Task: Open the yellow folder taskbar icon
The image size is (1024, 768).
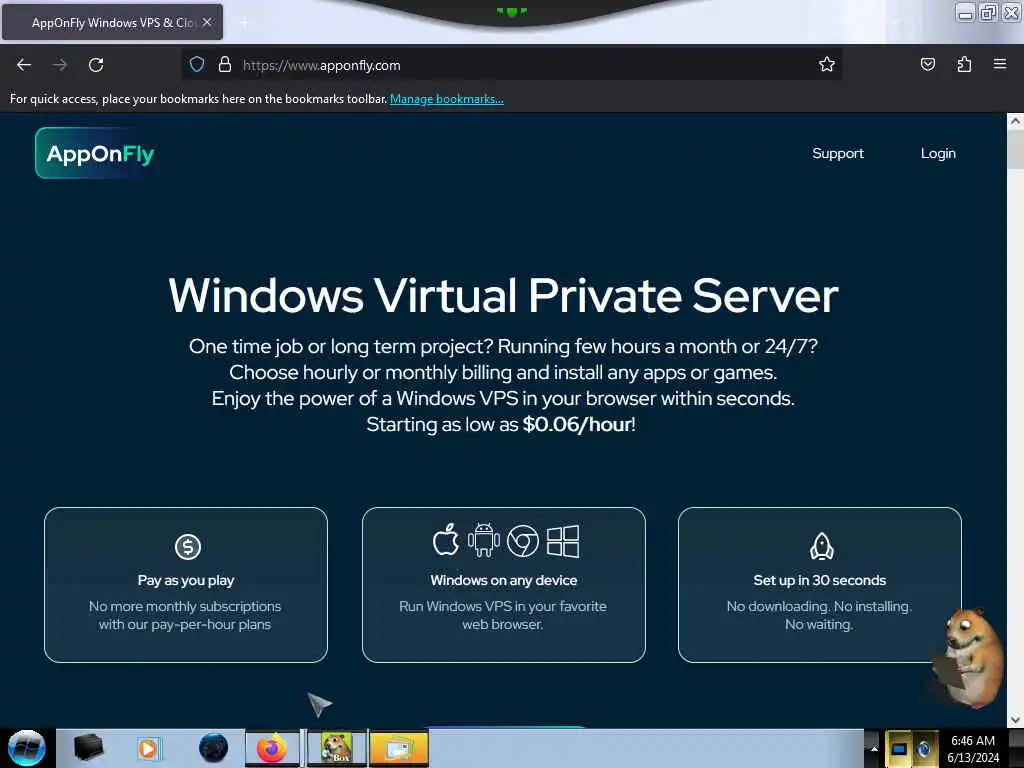Action: pyautogui.click(x=399, y=748)
